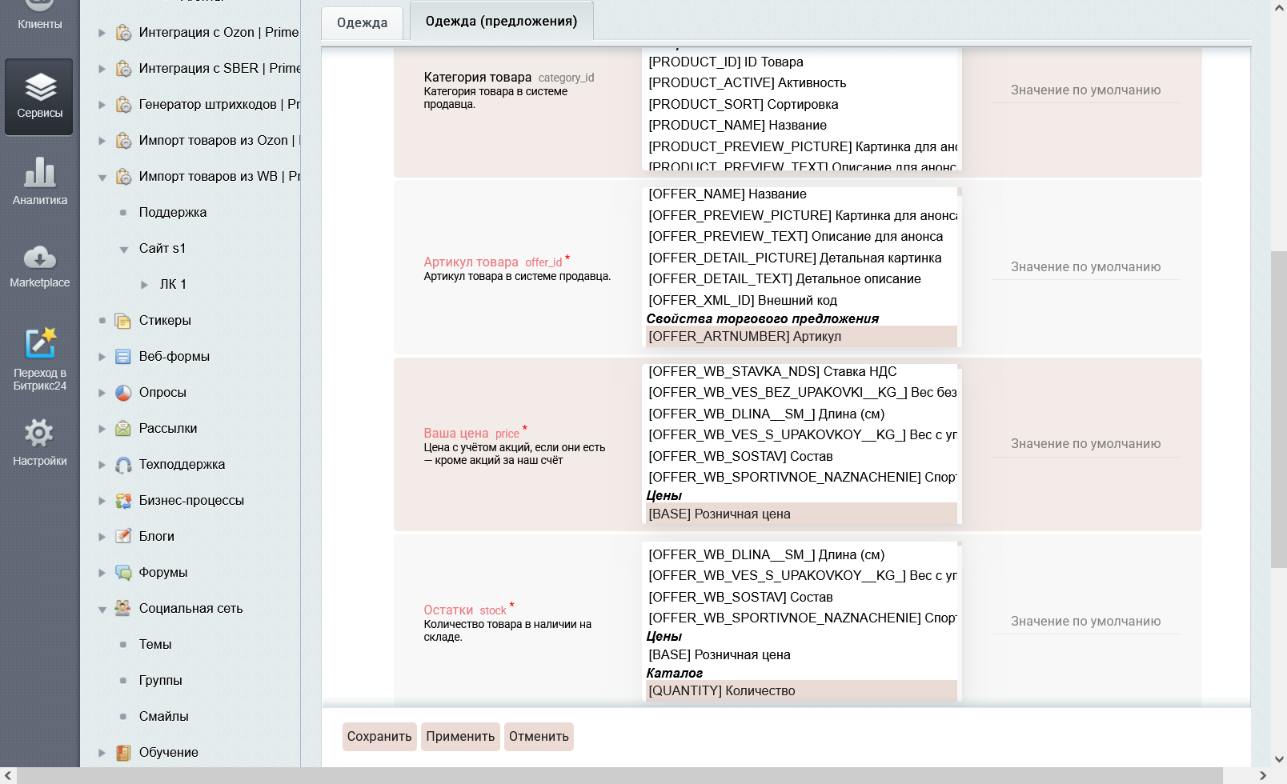Collapse the Социальная сеть tree node
The width and height of the screenshot is (1287, 784).
(x=102, y=609)
